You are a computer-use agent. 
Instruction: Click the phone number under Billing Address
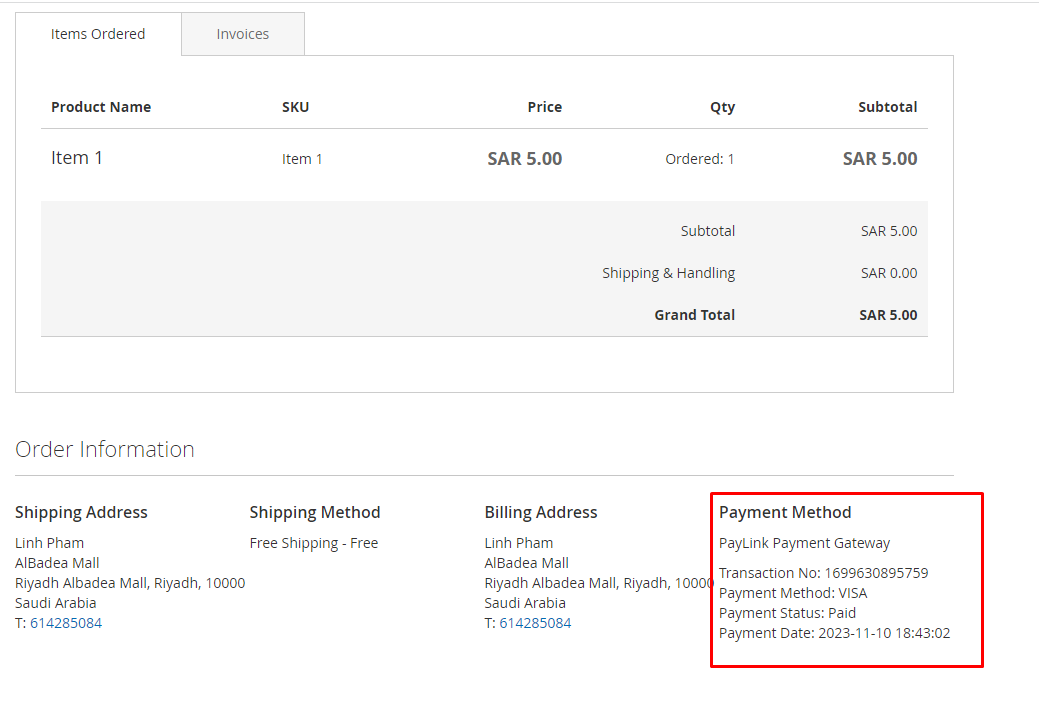click(535, 623)
